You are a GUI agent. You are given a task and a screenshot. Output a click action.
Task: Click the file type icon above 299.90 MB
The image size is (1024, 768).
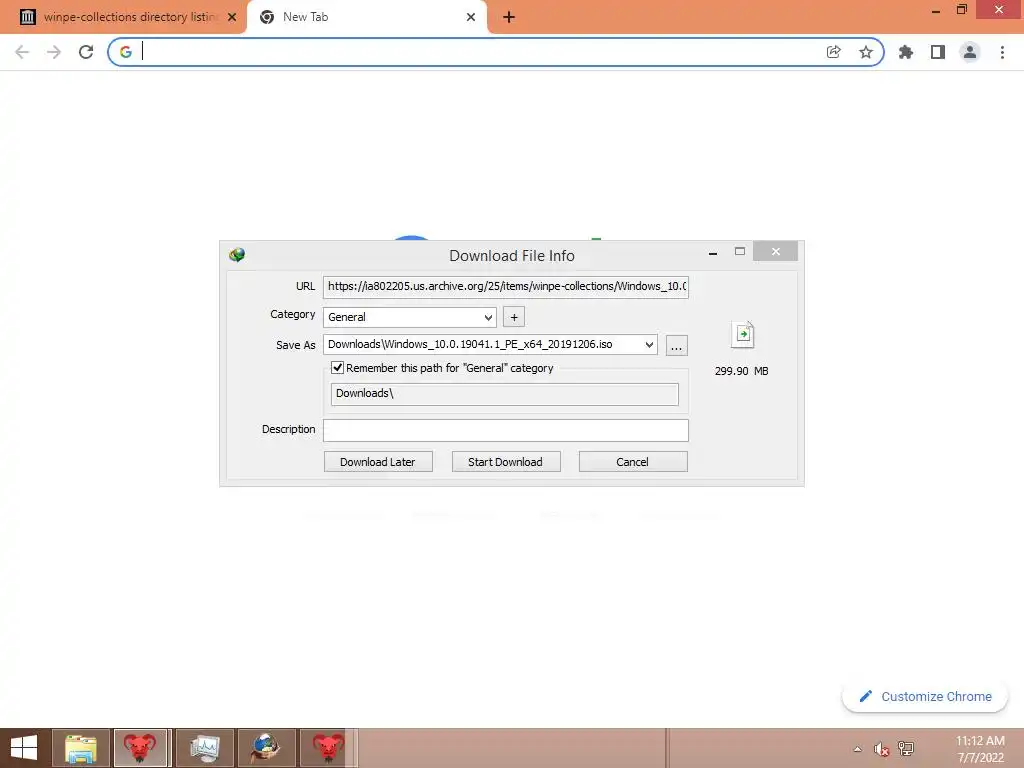(743, 334)
